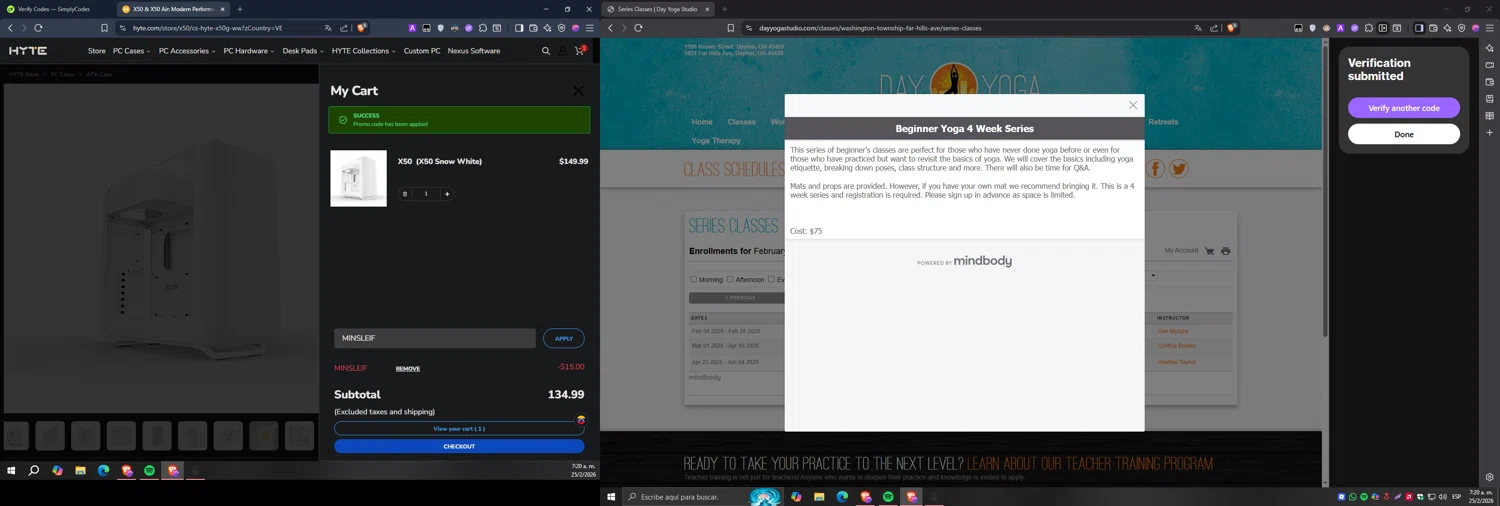
Task: Open the Store menu item
Action: click(x=97, y=51)
